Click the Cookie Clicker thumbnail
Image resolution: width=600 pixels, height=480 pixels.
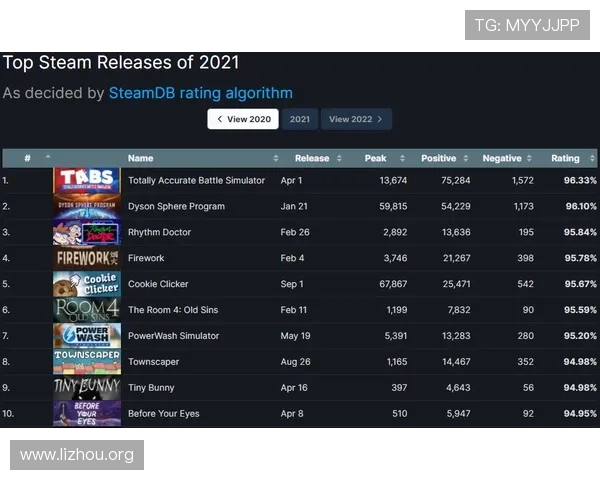pyautogui.click(x=87, y=284)
